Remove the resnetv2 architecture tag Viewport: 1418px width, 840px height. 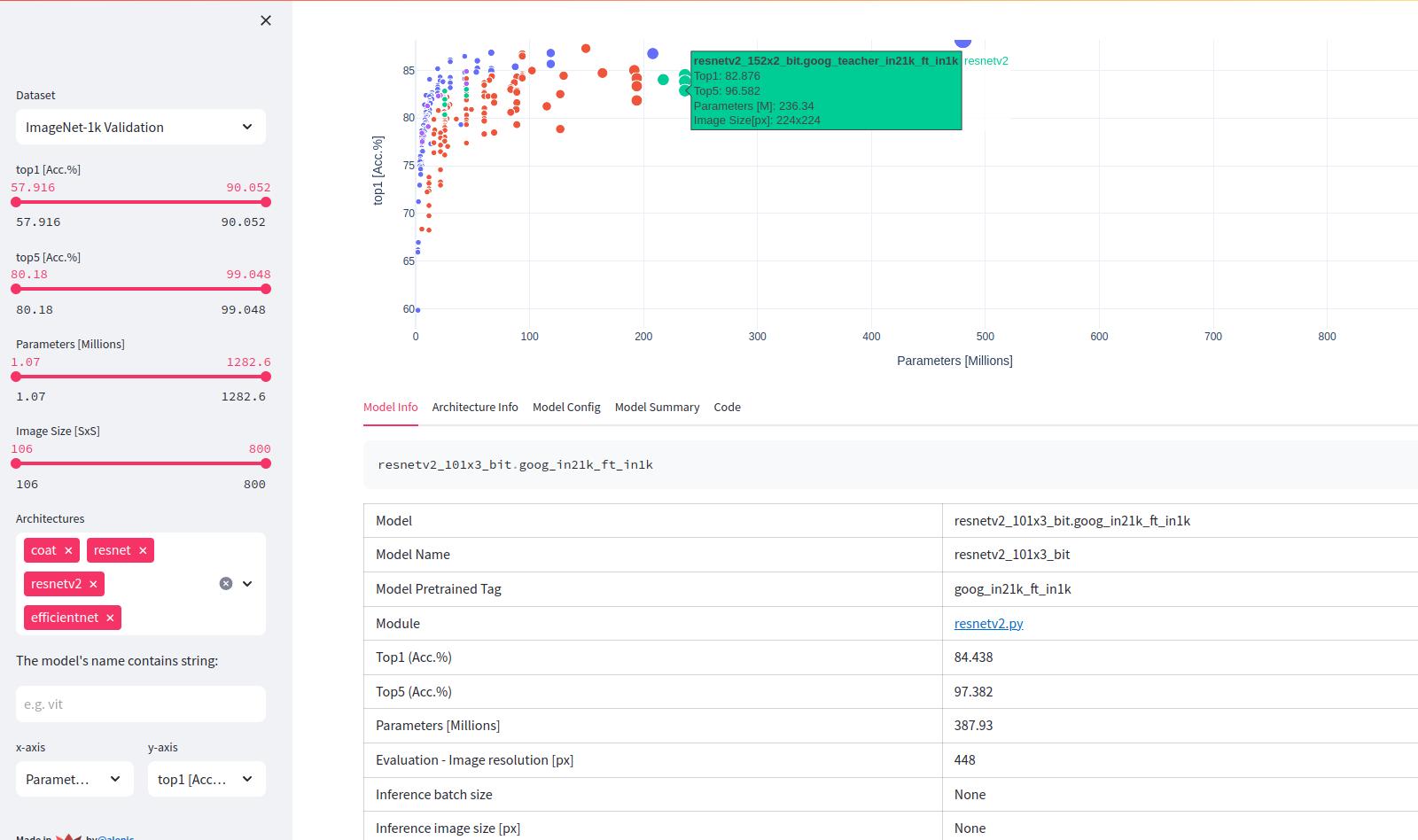(93, 584)
